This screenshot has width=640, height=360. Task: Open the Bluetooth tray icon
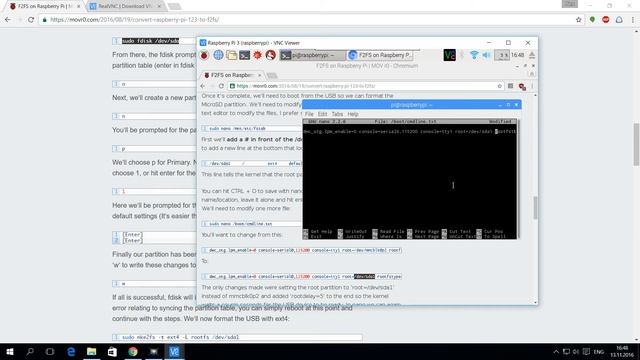(462, 55)
